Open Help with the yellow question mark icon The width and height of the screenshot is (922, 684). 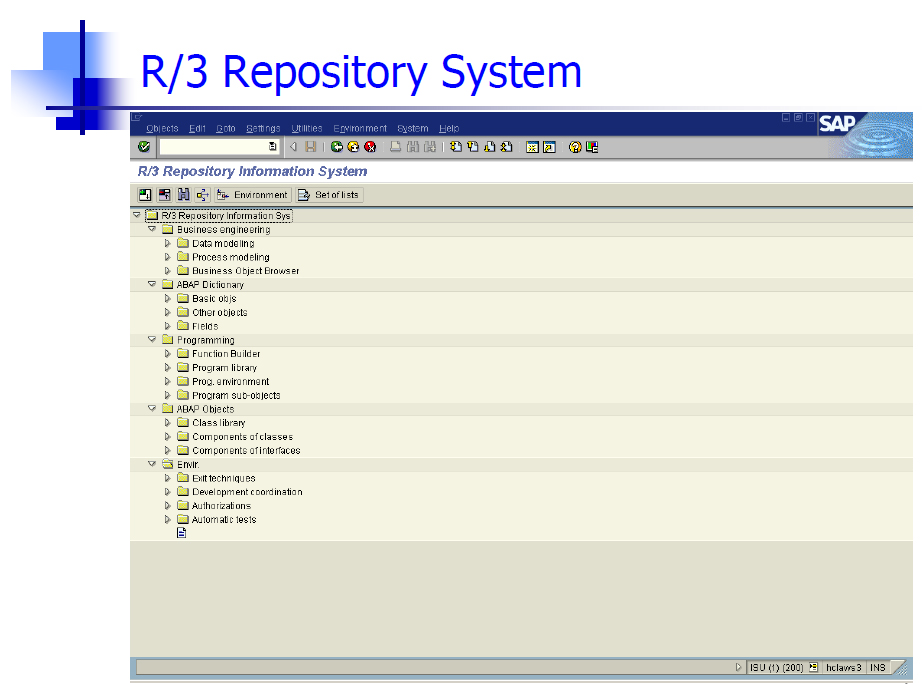(x=575, y=146)
